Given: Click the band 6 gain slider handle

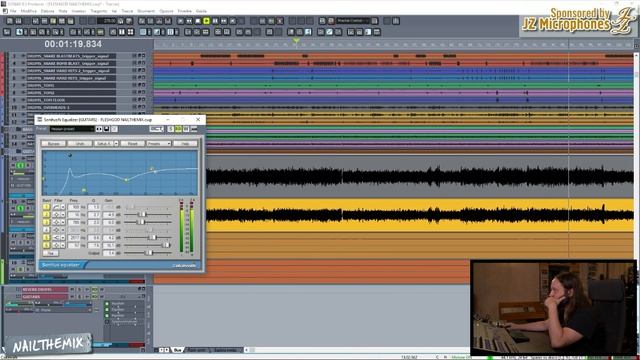Looking at the screenshot, I should click(x=166, y=245).
